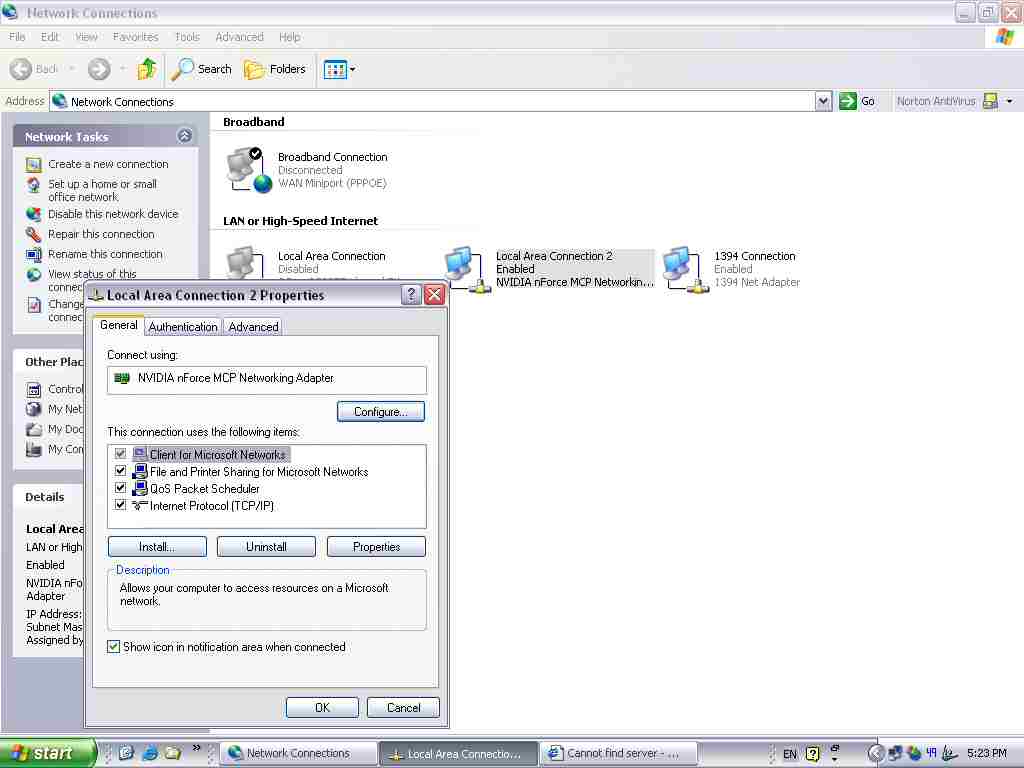1024x768 pixels.
Task: Click the Back arrow icon in toolbar
Action: tap(21, 69)
